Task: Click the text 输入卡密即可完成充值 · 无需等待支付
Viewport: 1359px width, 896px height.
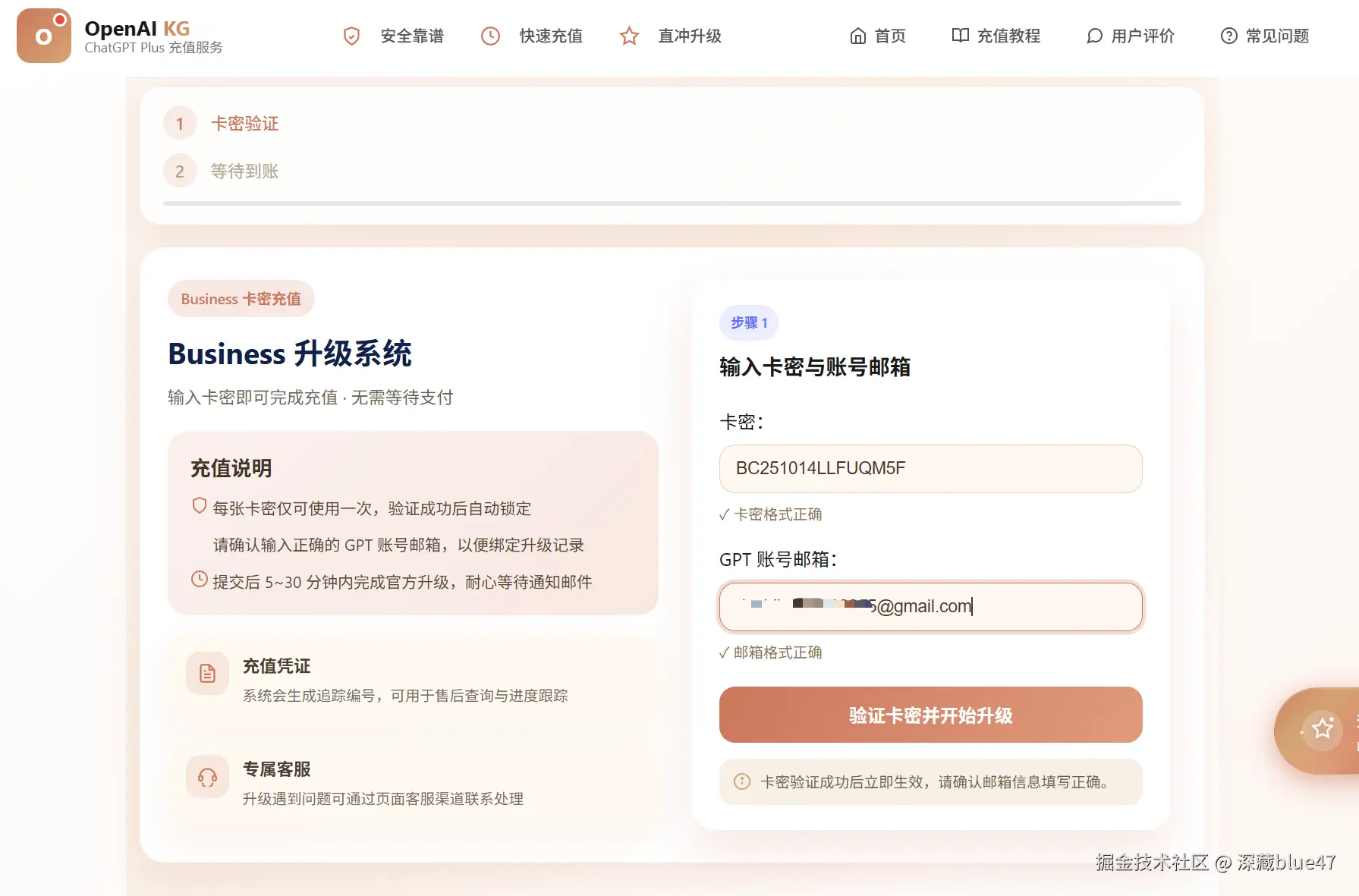Action: 310,398
